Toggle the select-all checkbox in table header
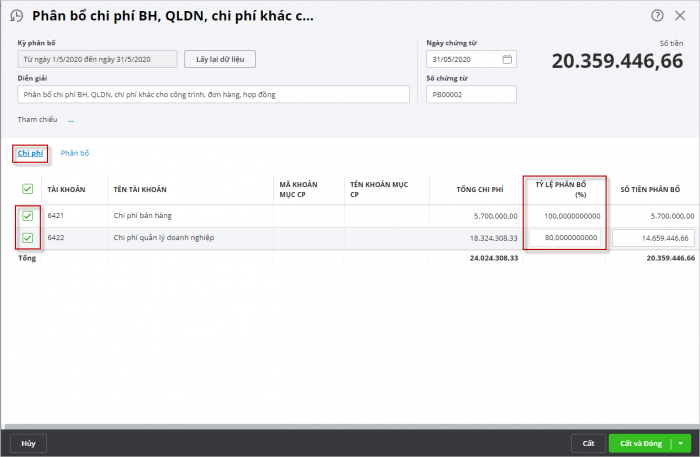This screenshot has height=457, width=700. click(x=27, y=189)
